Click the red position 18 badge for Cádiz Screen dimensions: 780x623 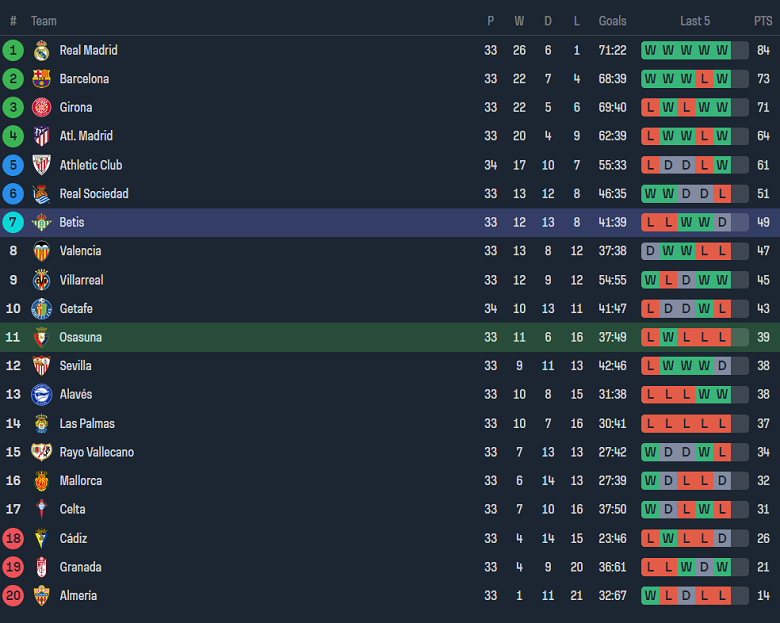tap(13, 538)
